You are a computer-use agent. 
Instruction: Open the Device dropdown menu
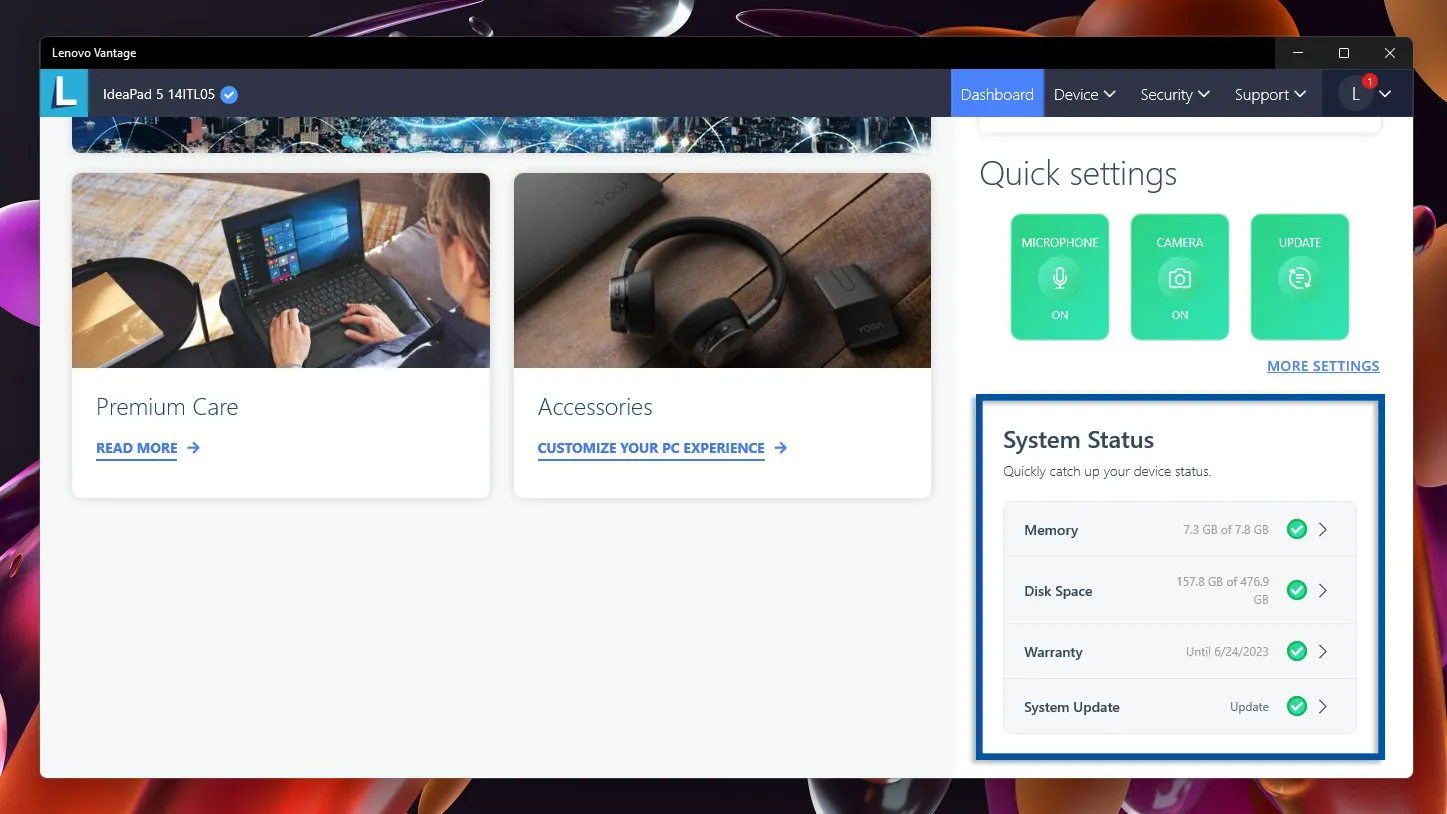click(x=1084, y=94)
